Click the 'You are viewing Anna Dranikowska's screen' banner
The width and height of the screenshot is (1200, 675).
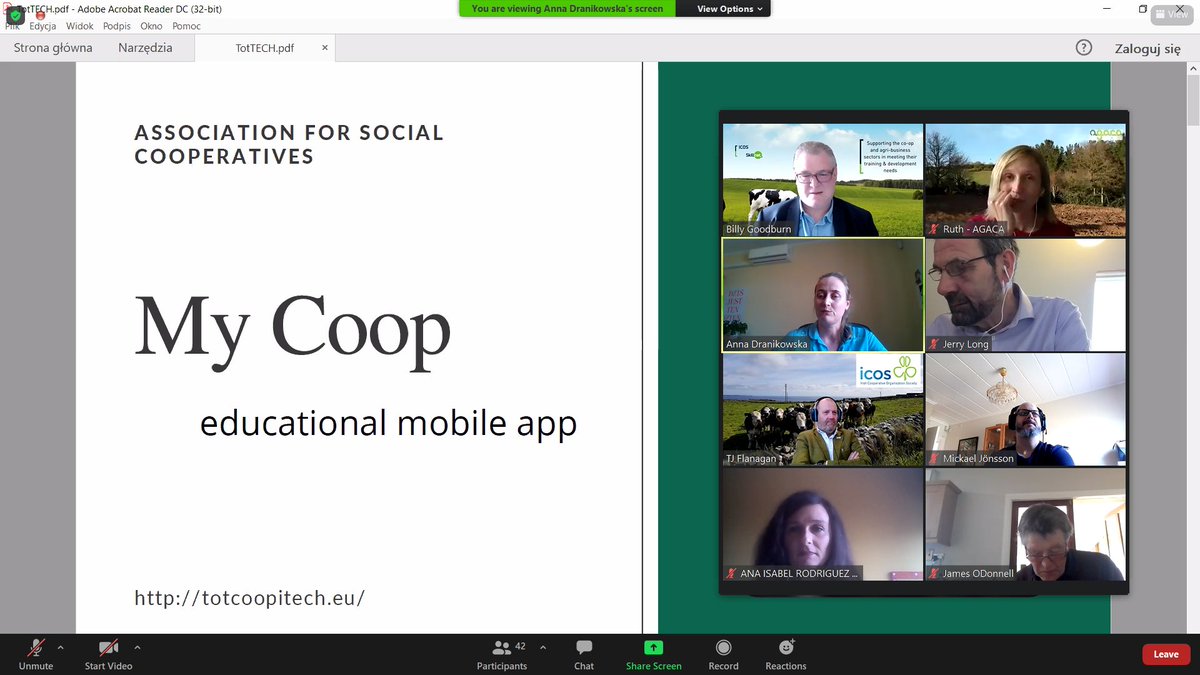[567, 9]
